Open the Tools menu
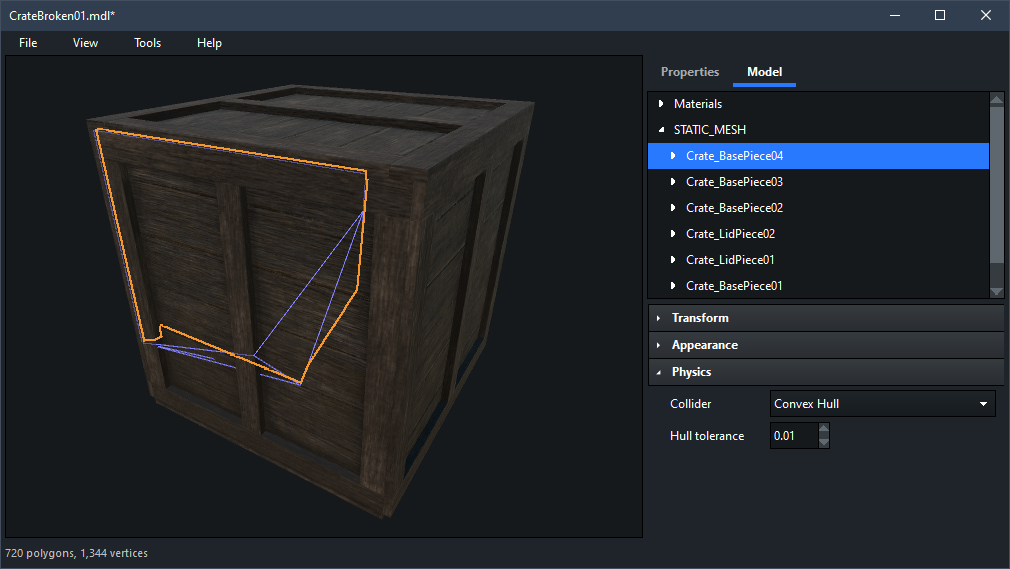 coord(148,43)
